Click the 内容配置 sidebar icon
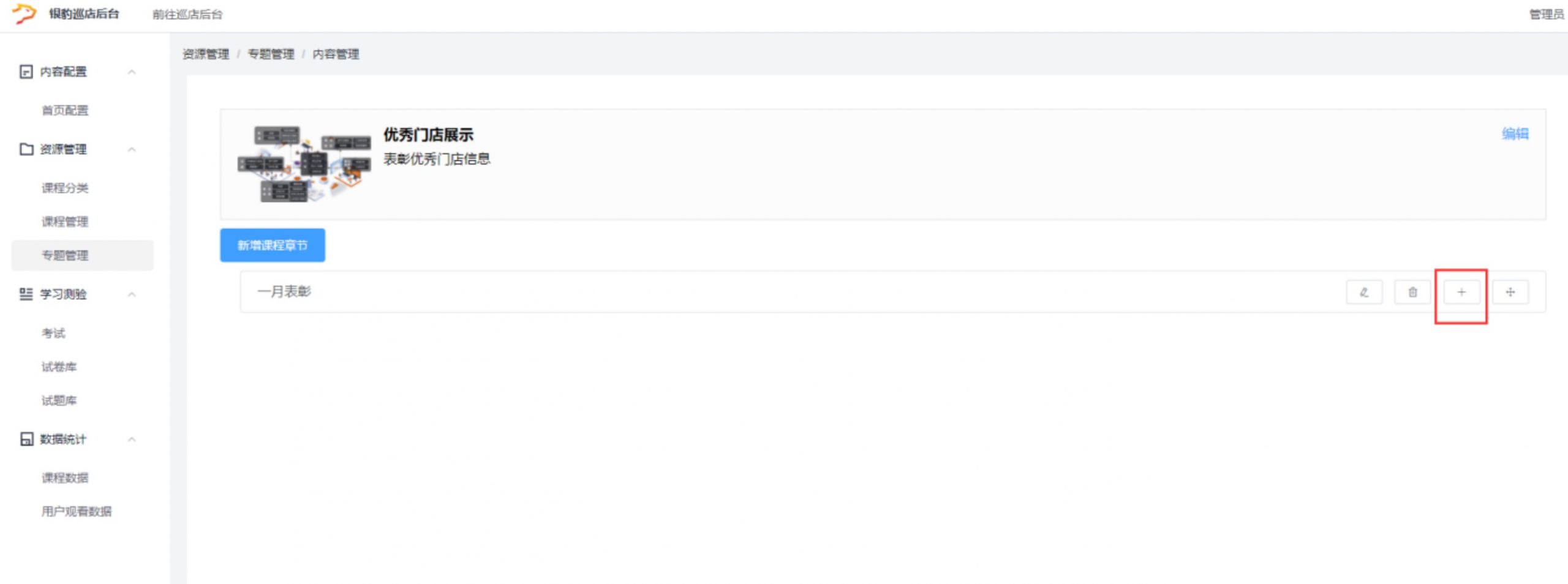1568x584 pixels. 26,72
